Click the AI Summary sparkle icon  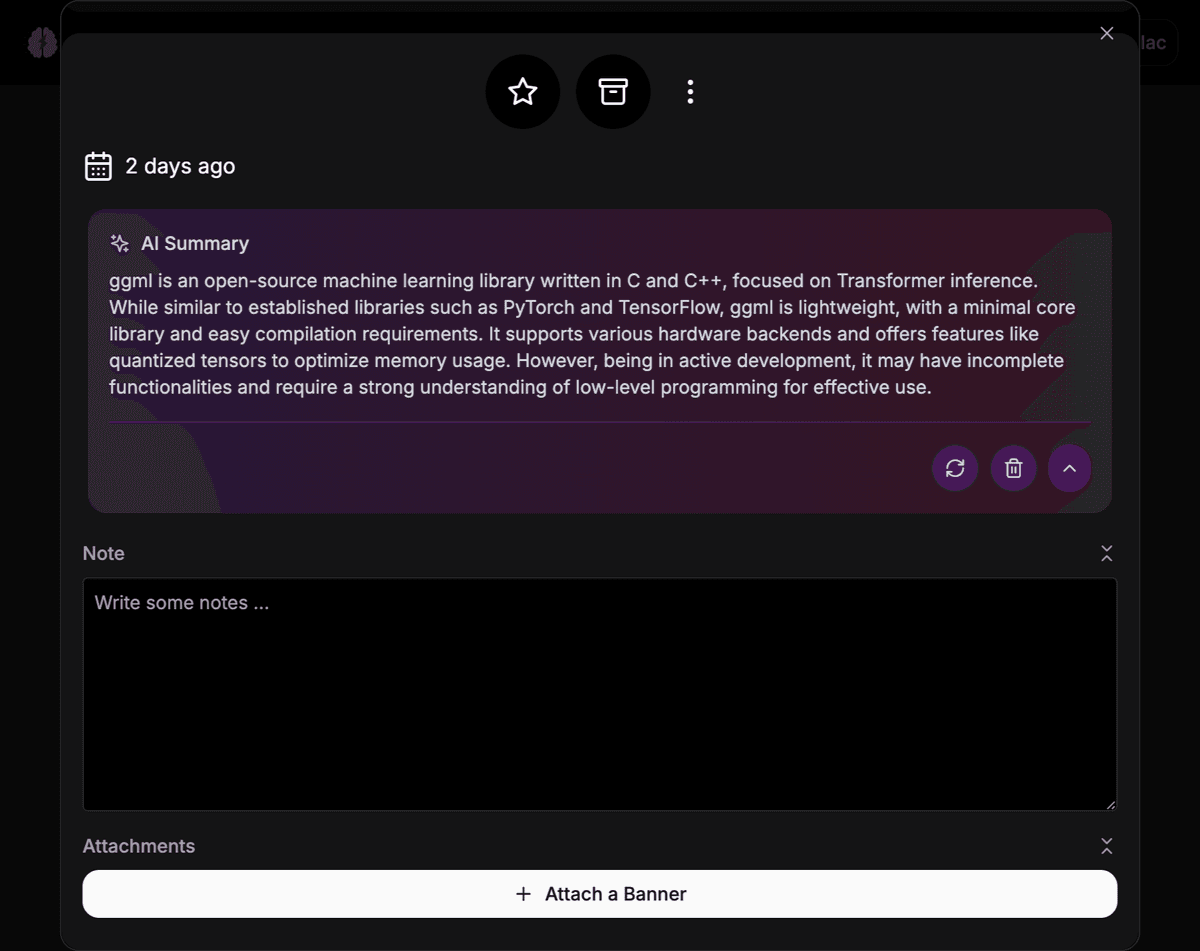120,244
